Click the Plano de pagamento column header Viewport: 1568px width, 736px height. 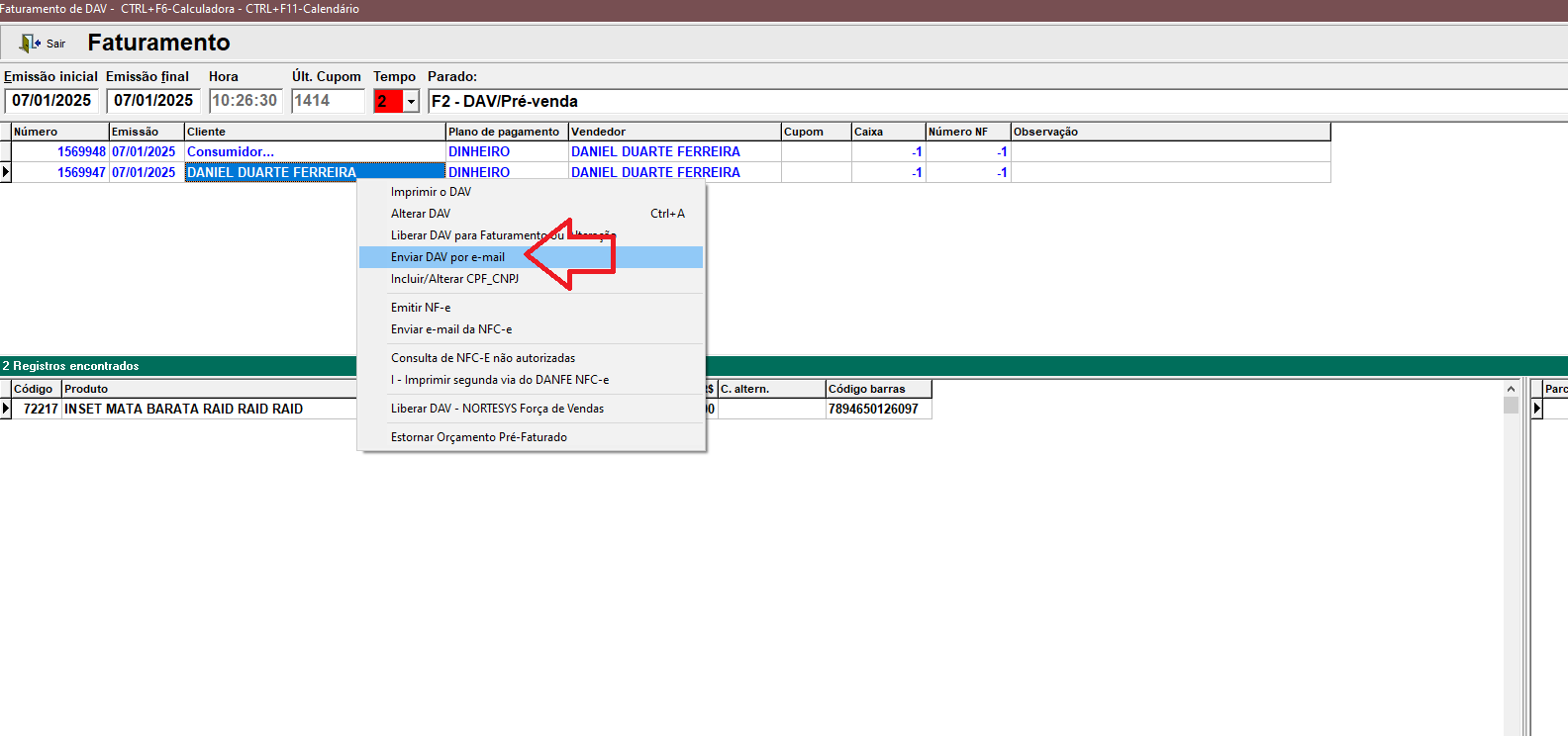point(506,132)
